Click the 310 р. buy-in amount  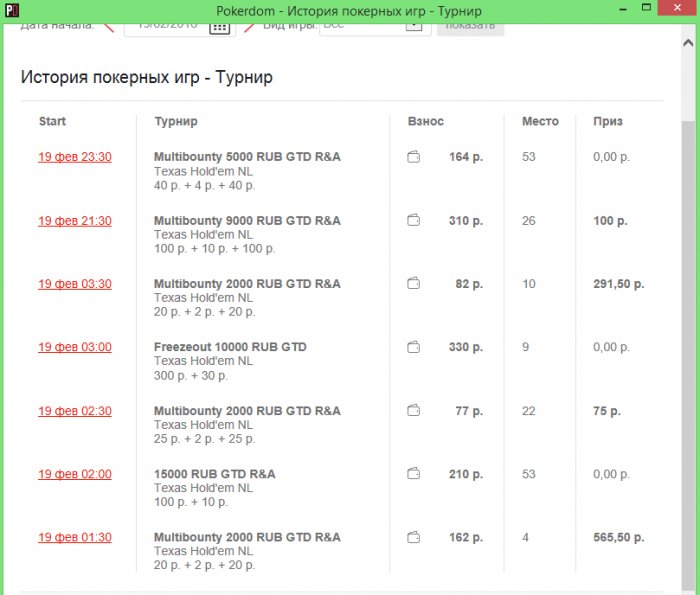[466, 221]
